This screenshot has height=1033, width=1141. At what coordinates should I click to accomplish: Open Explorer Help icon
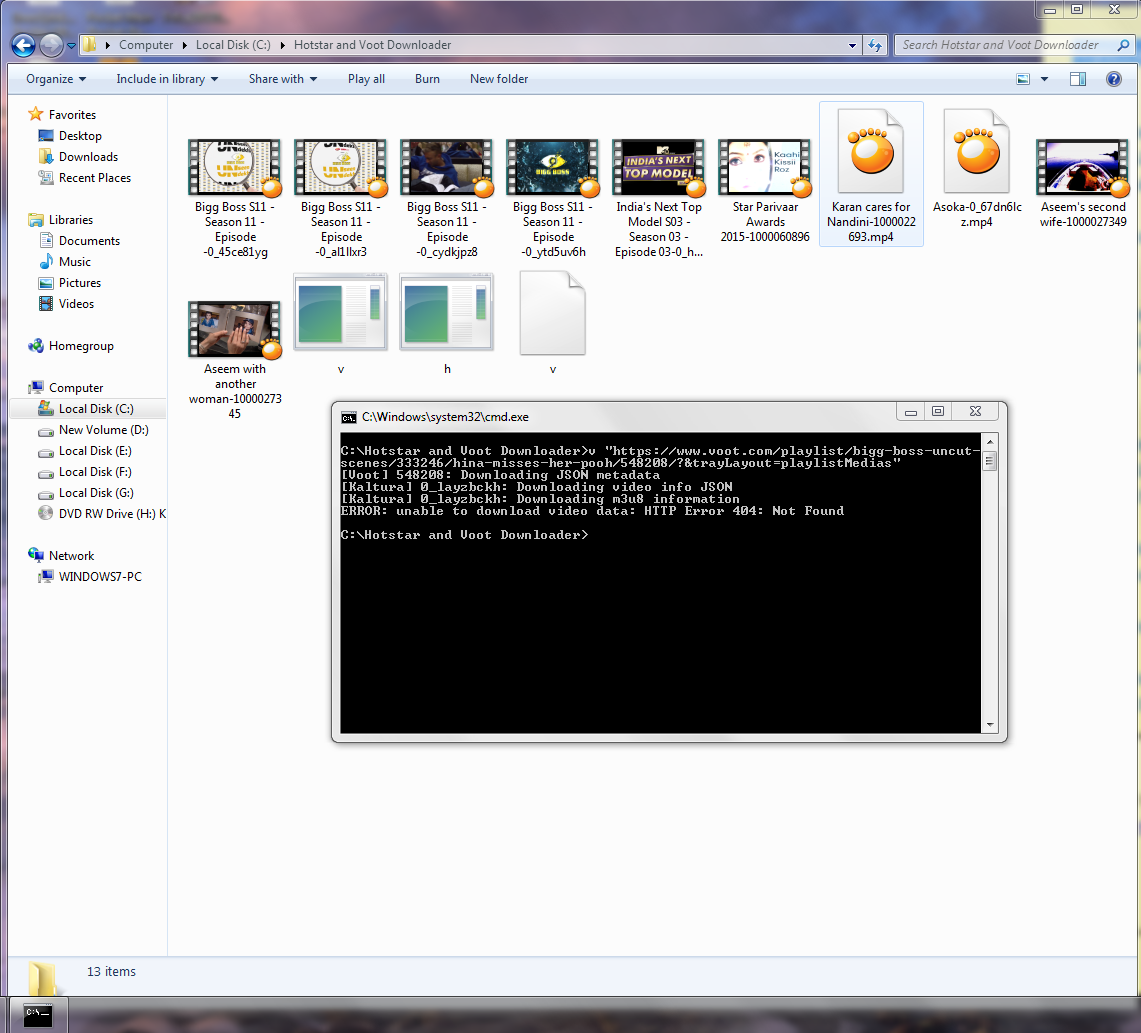click(x=1113, y=79)
